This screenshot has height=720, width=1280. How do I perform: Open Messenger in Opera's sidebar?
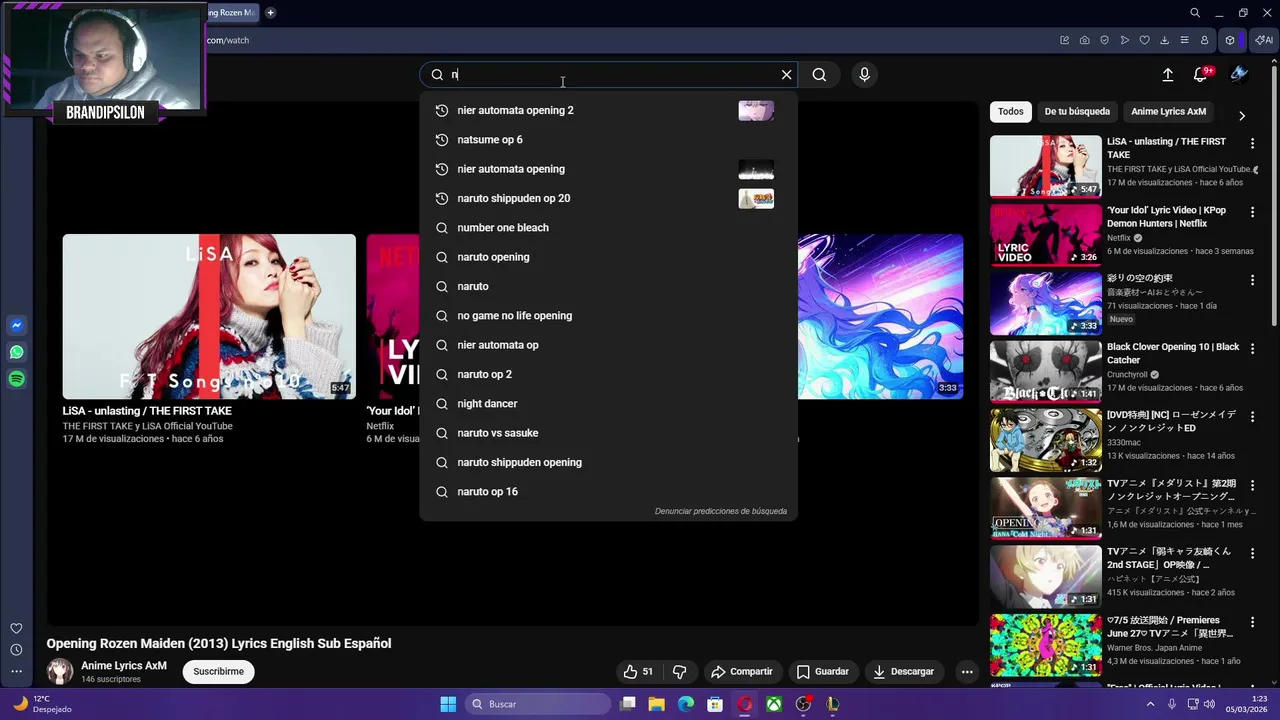[16, 325]
